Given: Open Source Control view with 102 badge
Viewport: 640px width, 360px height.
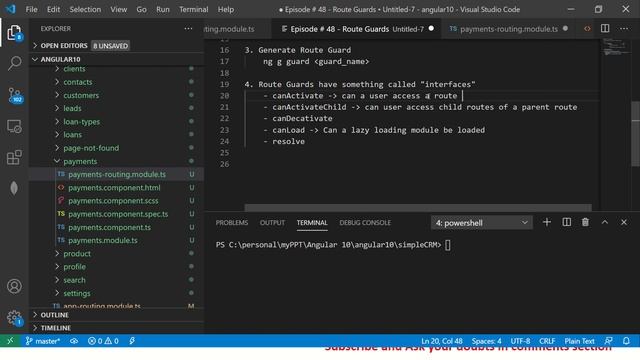Looking at the screenshot, I should [15, 95].
